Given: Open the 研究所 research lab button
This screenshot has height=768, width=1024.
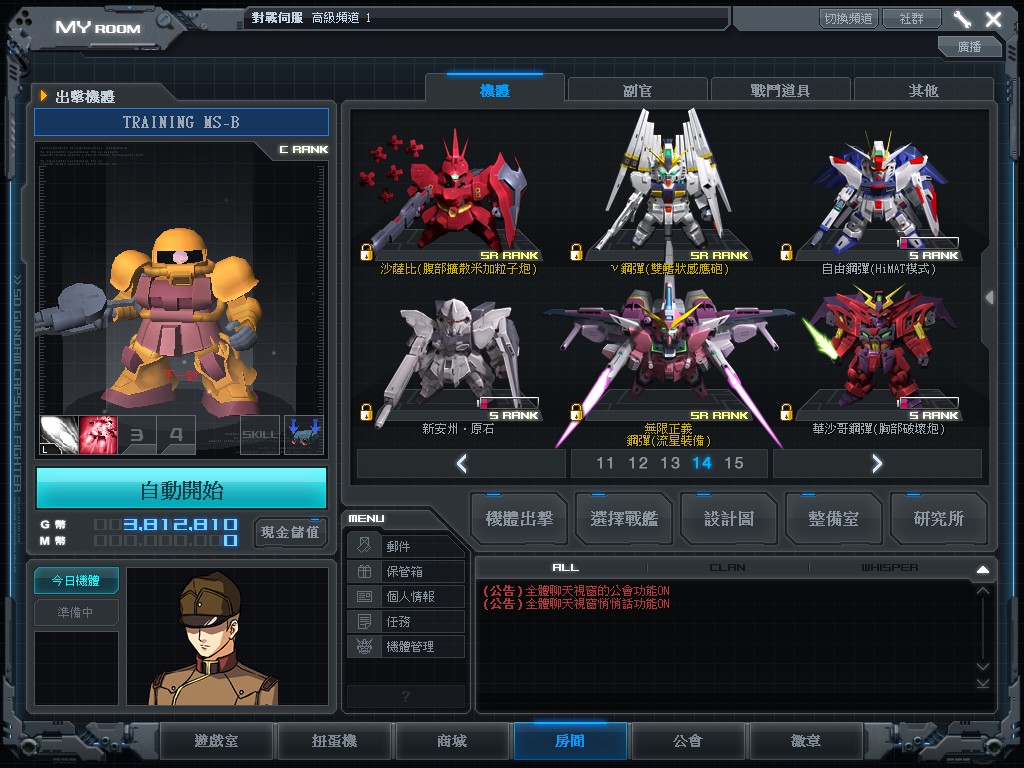Looking at the screenshot, I should click(x=938, y=519).
